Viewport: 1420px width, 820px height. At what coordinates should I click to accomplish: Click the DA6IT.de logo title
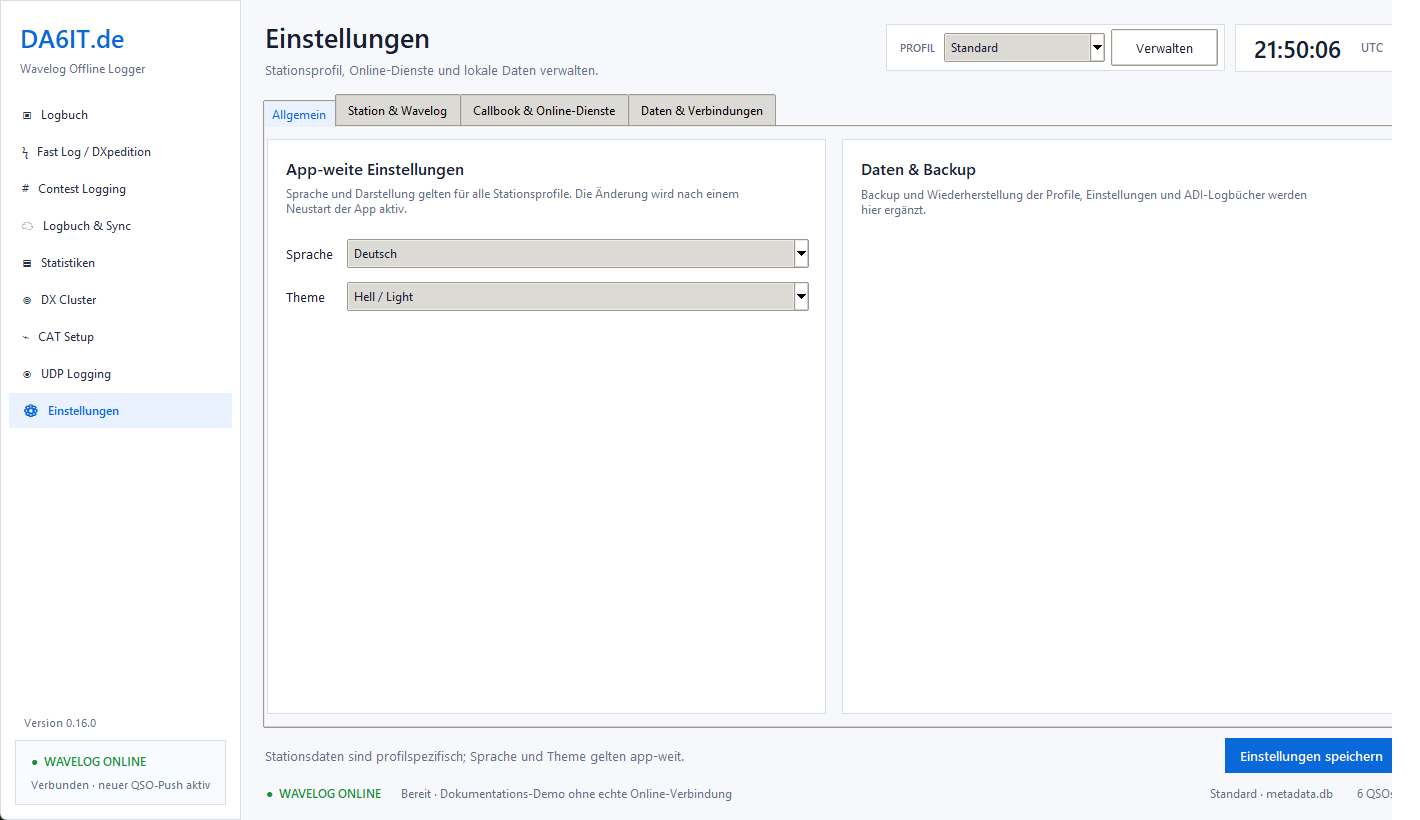point(72,39)
